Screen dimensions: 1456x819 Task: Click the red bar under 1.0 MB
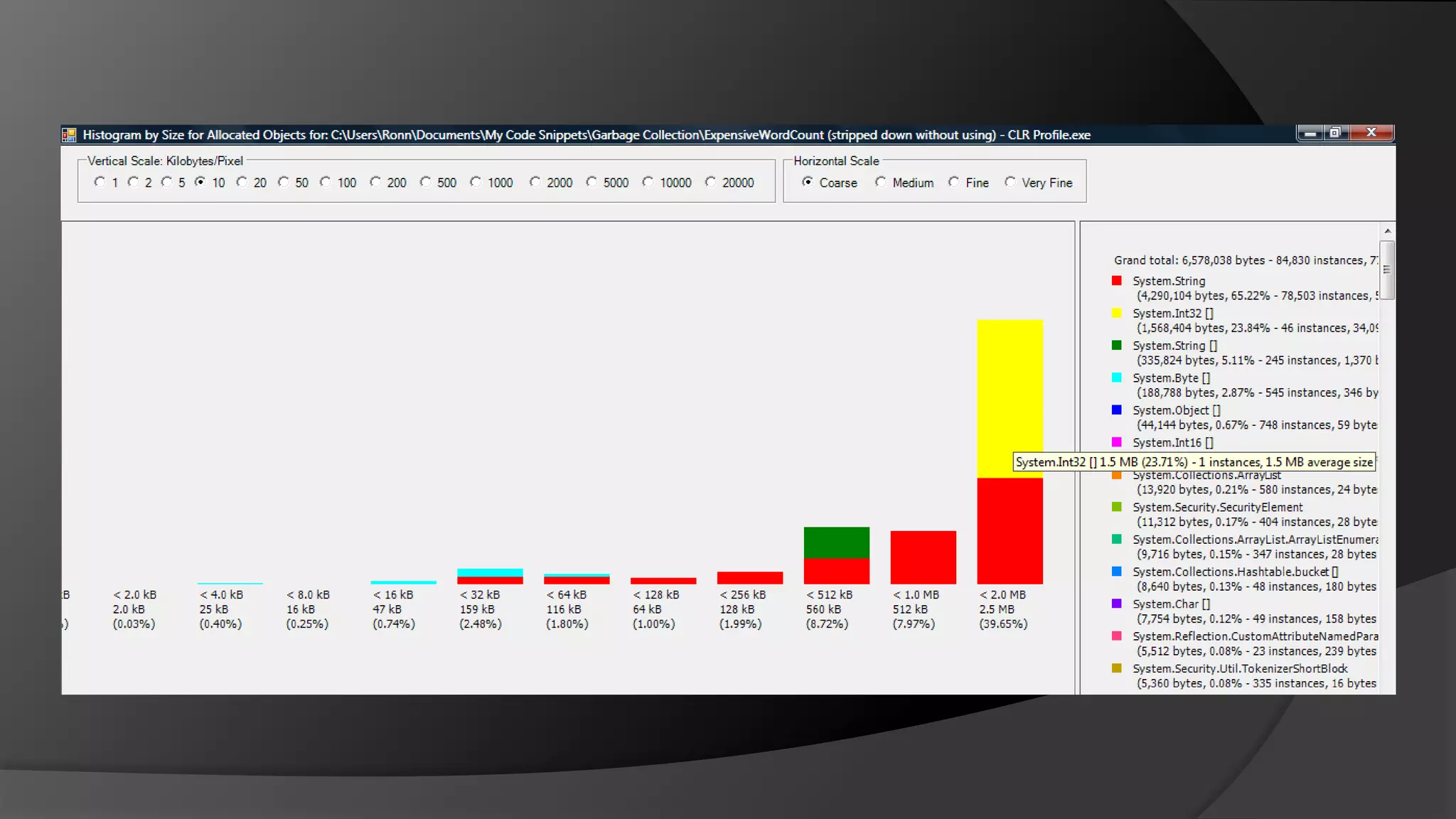[x=923, y=557]
